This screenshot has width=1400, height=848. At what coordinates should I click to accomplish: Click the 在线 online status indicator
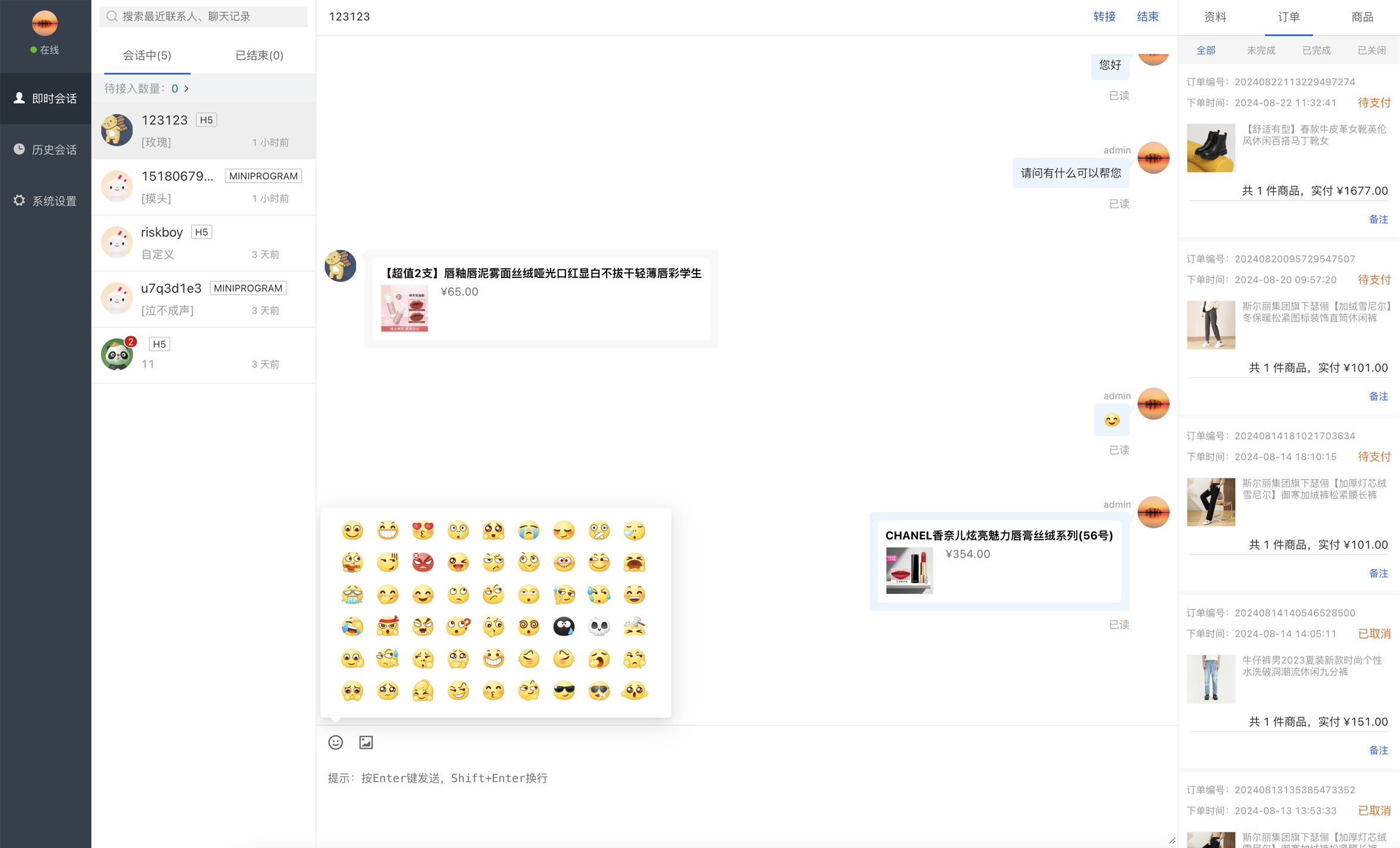click(45, 50)
